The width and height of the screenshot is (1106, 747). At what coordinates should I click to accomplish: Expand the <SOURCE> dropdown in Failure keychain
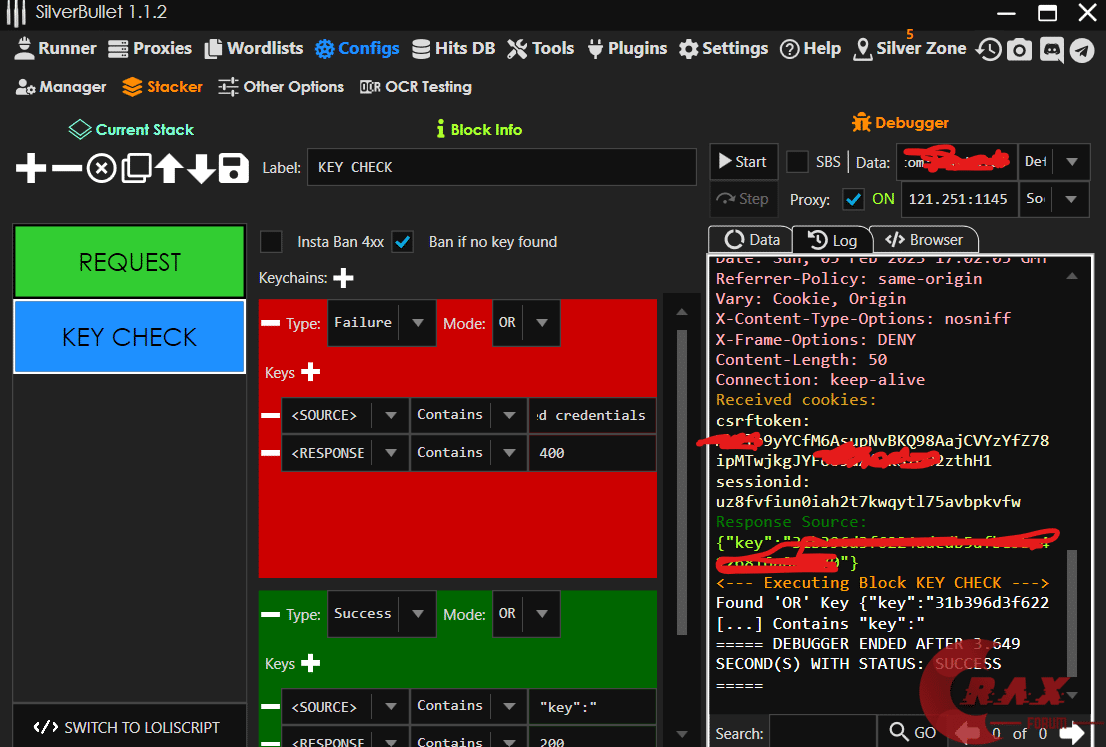(390, 415)
